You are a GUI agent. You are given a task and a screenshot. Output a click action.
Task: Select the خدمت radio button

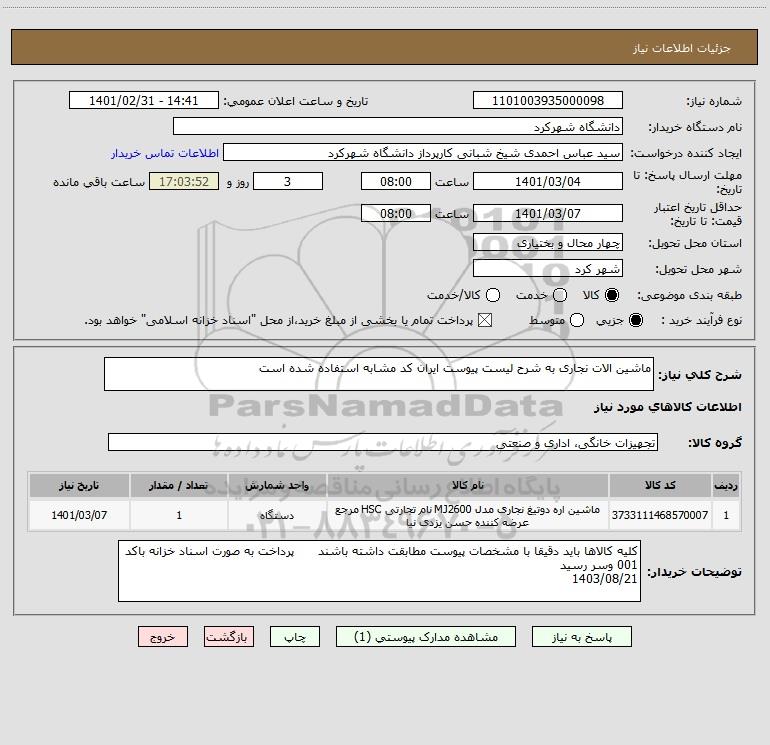click(x=560, y=295)
